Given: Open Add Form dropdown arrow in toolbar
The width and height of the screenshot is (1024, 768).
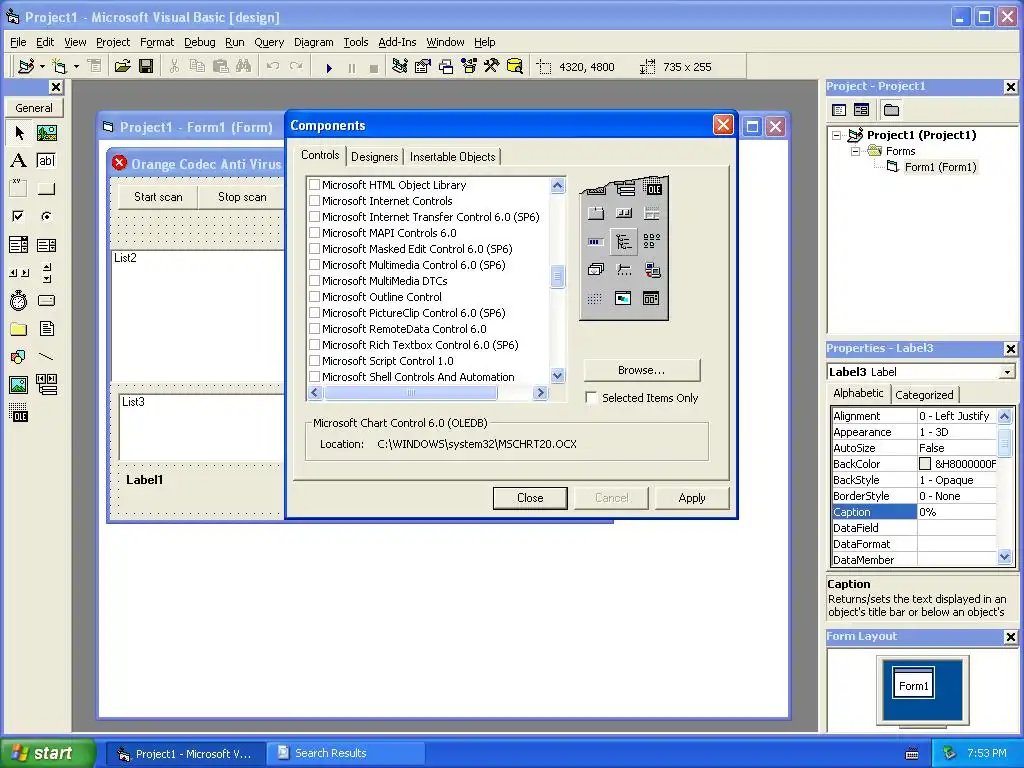Looking at the screenshot, I should 76,67.
